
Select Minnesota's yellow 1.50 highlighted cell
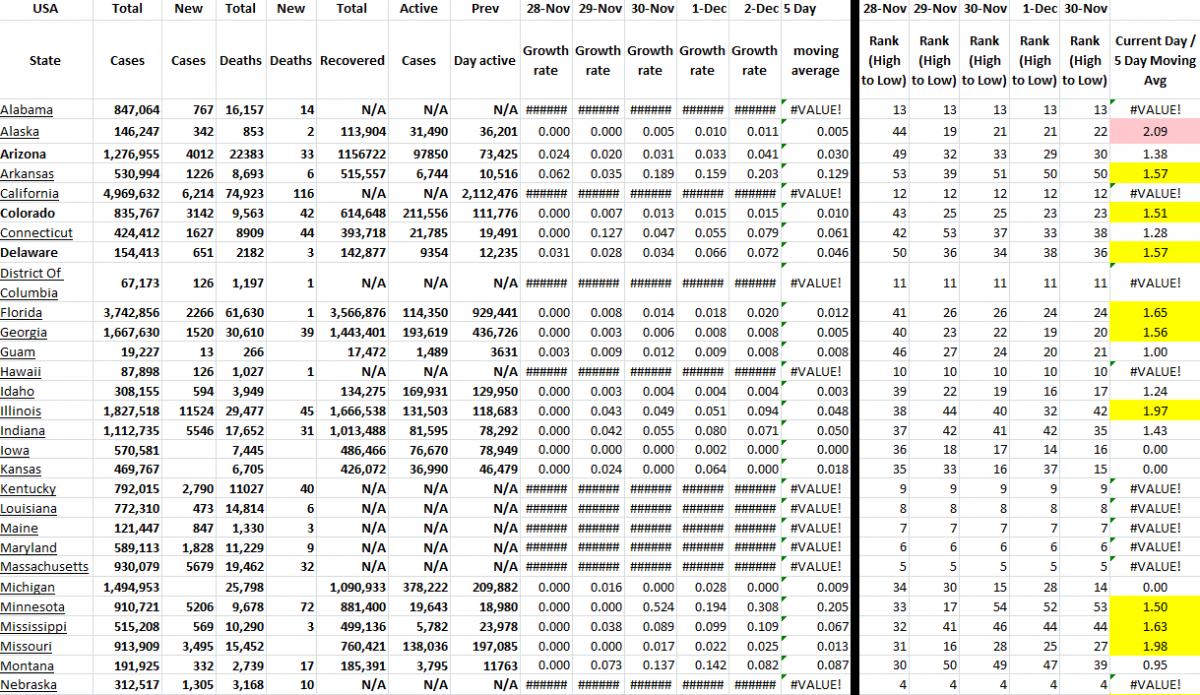pyautogui.click(x=1155, y=606)
